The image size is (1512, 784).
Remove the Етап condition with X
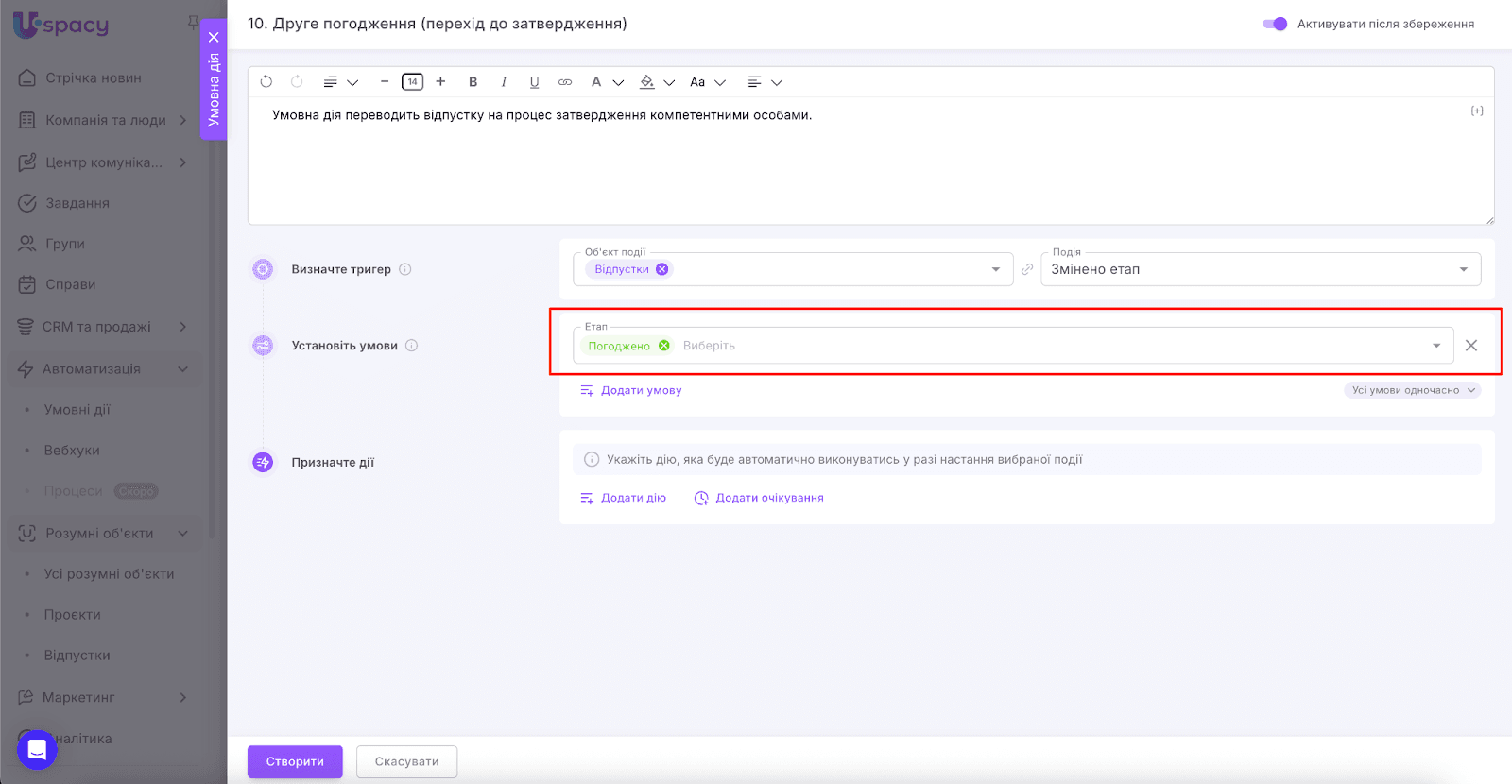click(x=1470, y=346)
